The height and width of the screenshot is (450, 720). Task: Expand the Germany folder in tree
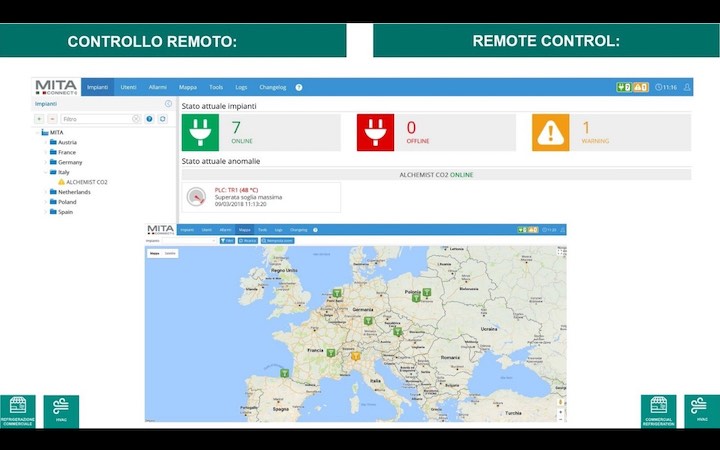coord(47,162)
